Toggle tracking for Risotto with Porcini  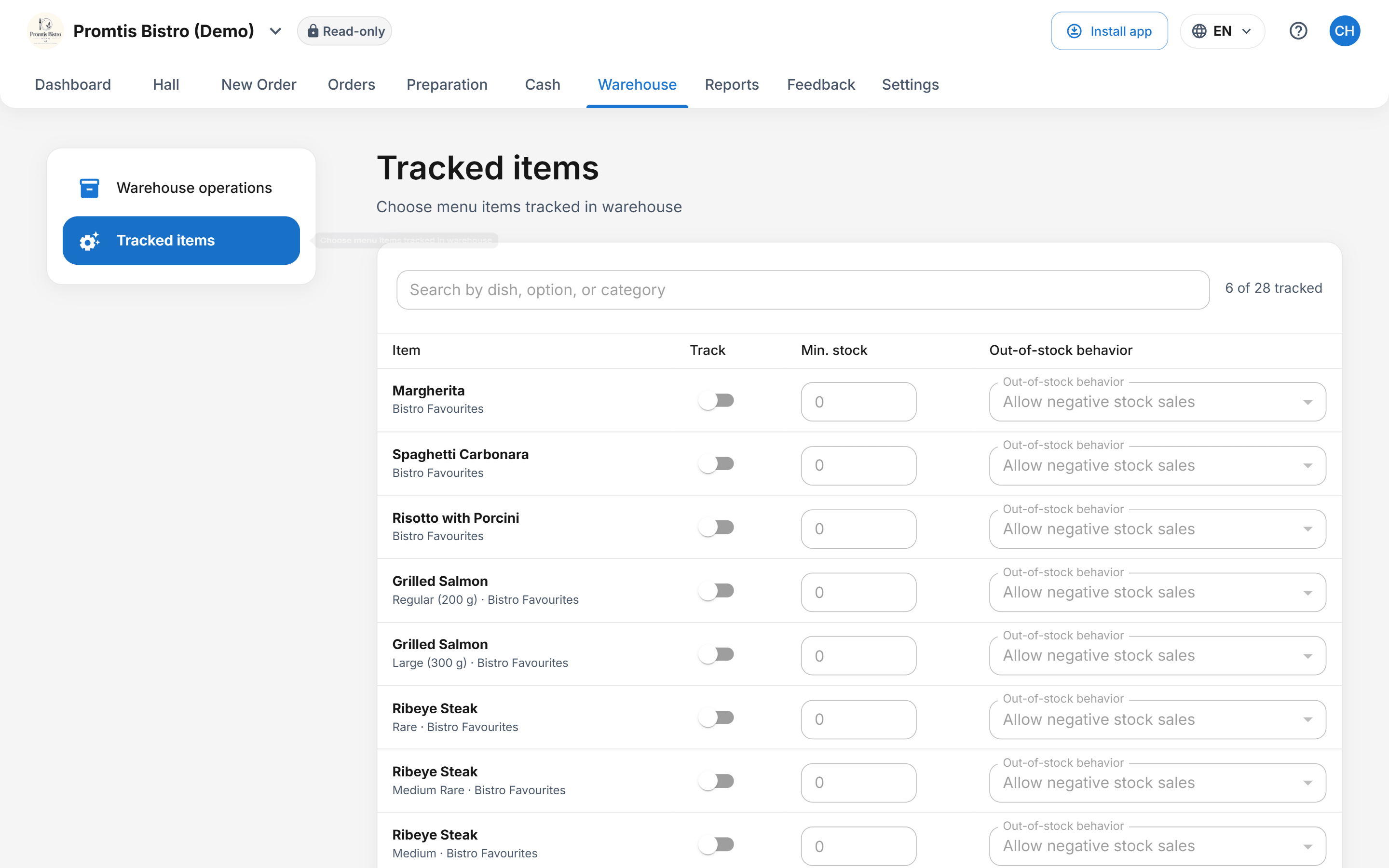click(716, 527)
